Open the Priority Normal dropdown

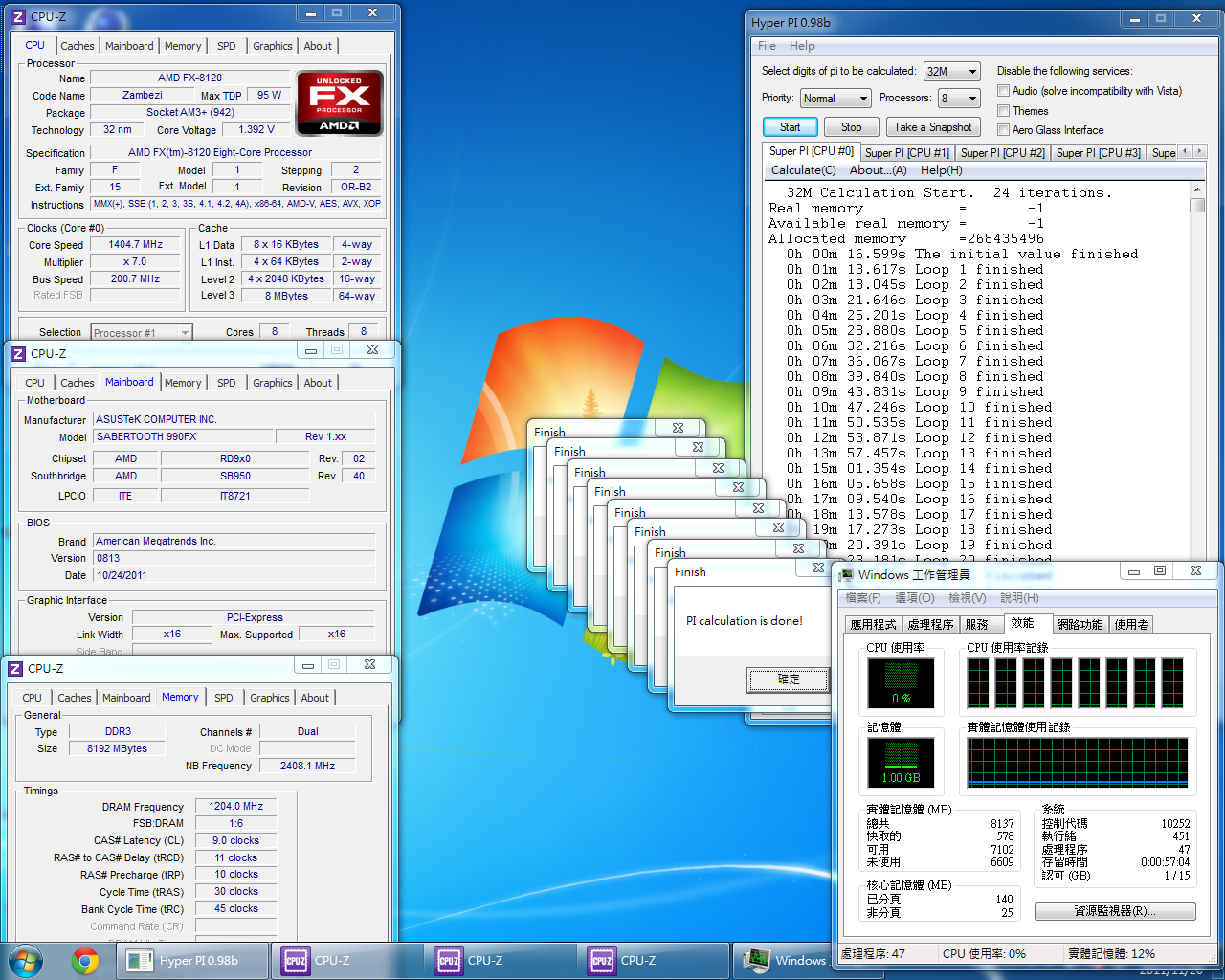[835, 98]
